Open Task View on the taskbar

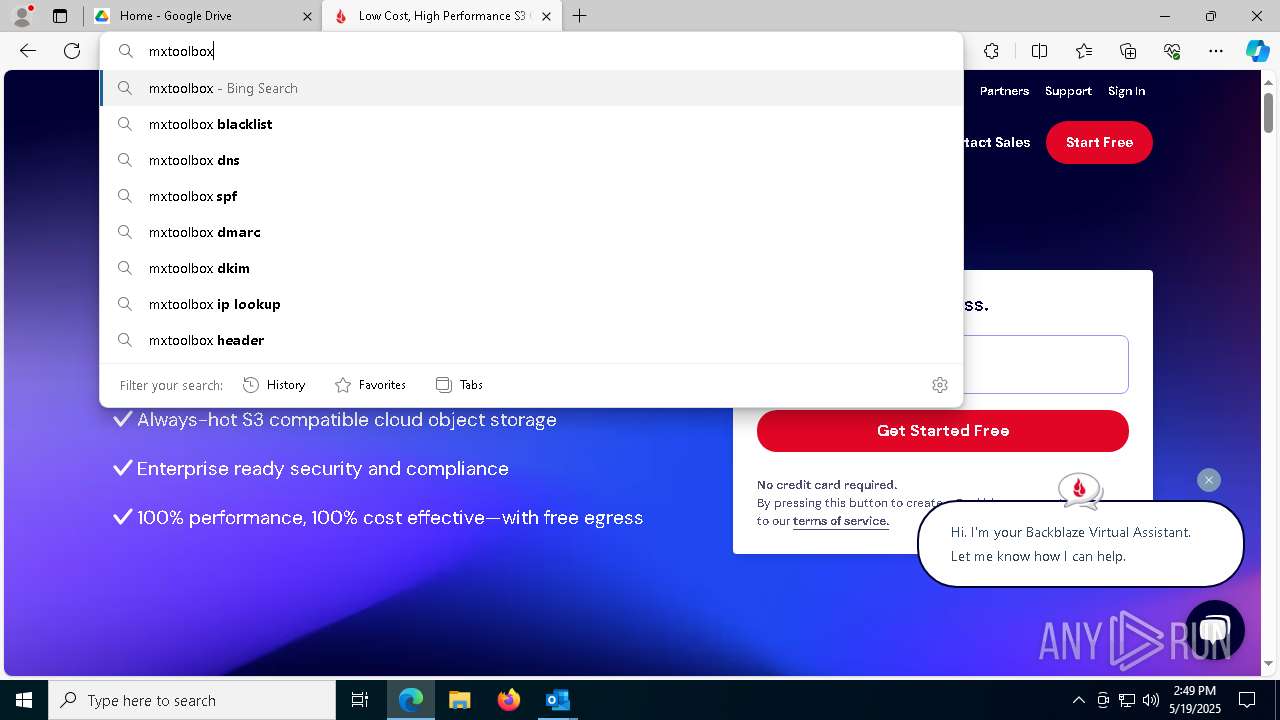coord(360,700)
